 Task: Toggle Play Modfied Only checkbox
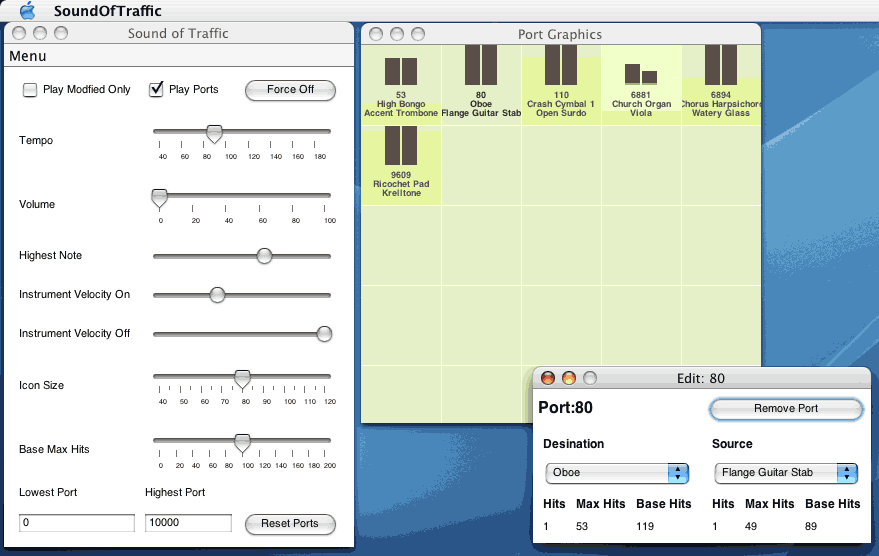[30, 90]
